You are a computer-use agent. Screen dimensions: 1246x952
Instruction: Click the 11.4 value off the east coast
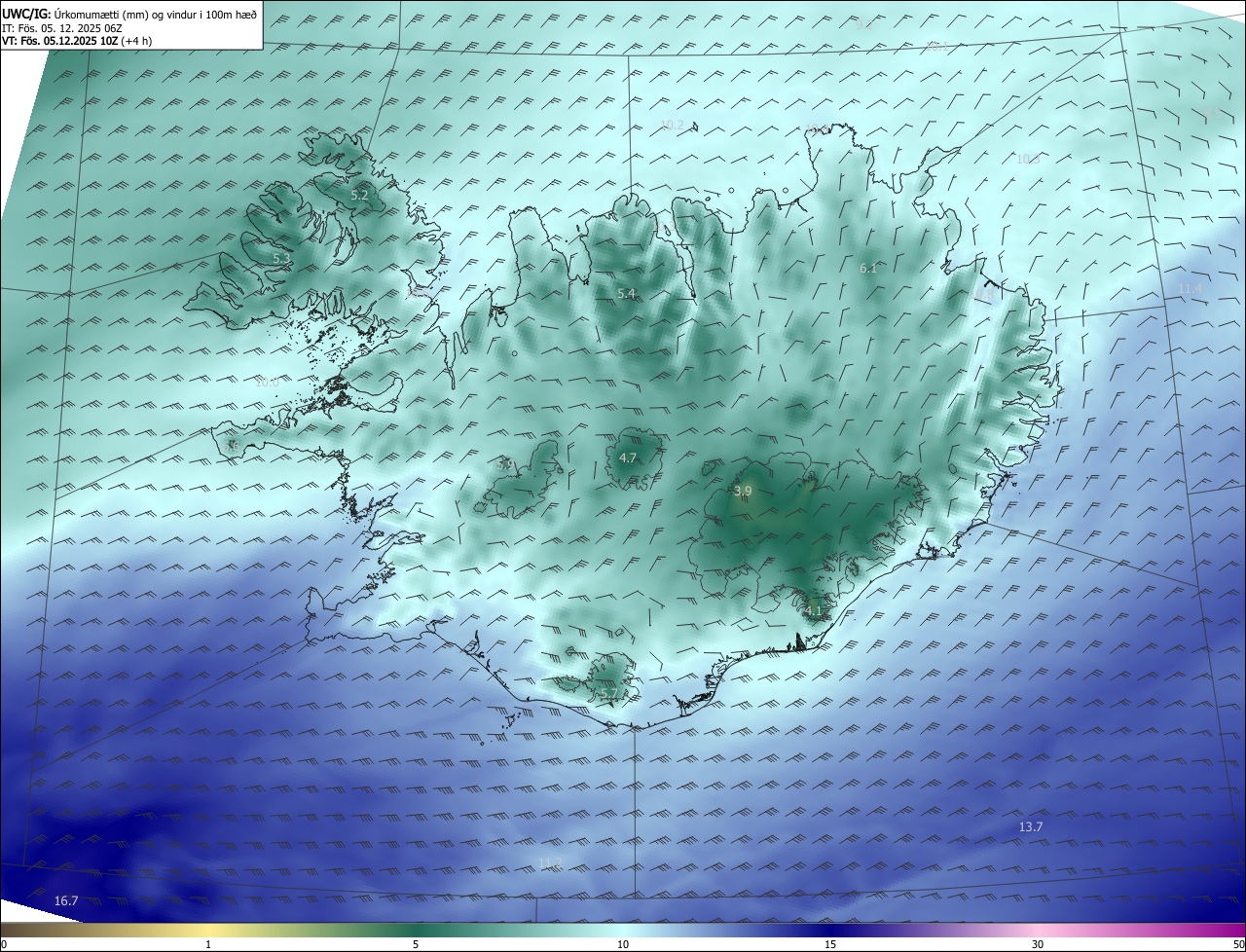pyautogui.click(x=1191, y=288)
